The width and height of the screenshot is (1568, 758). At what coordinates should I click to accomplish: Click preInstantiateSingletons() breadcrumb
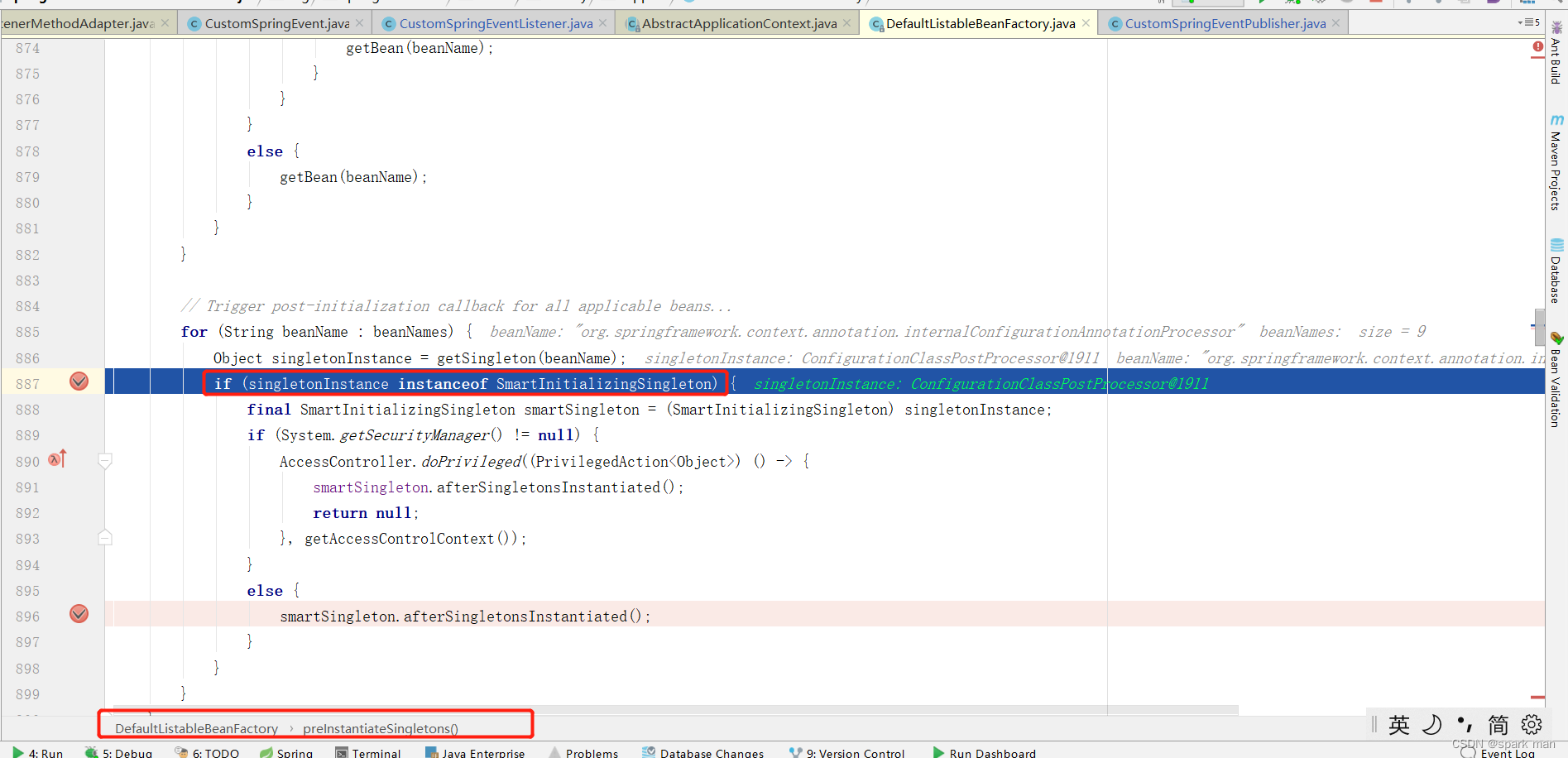point(381,728)
